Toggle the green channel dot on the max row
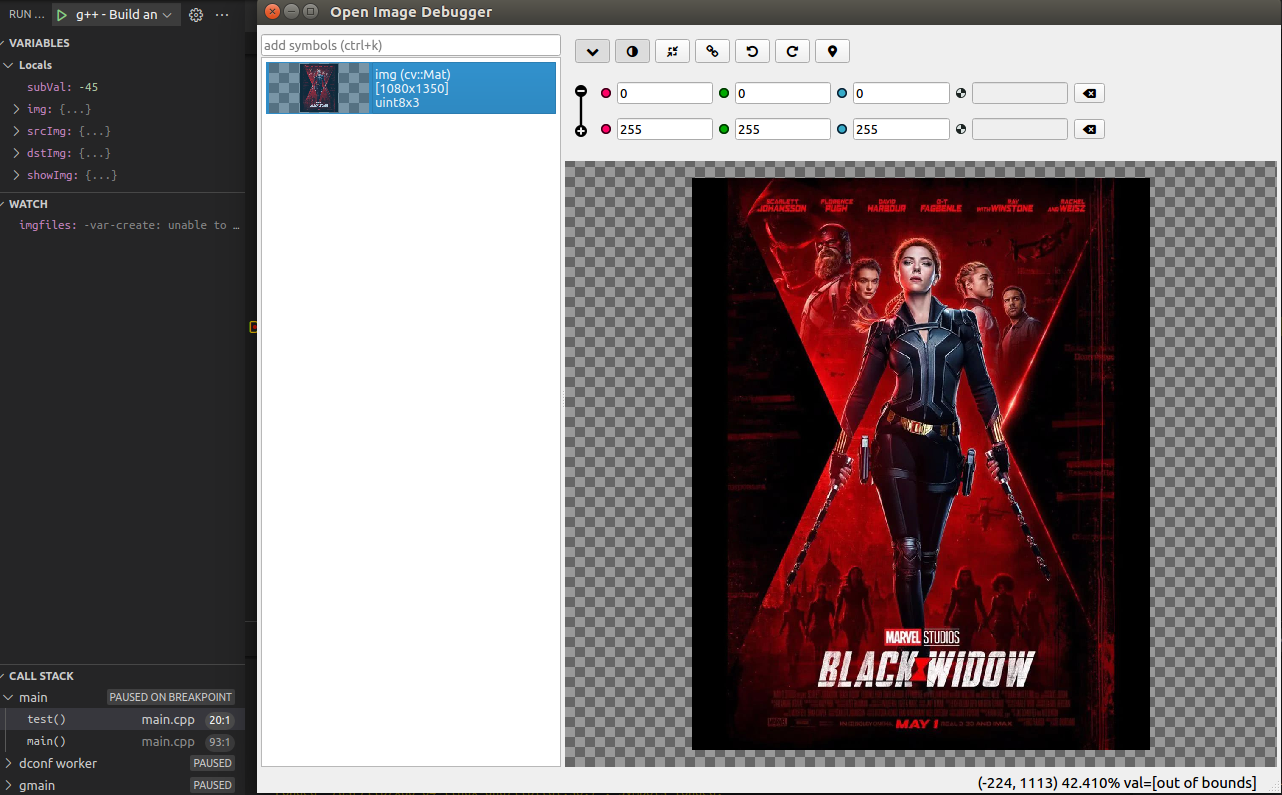This screenshot has width=1282, height=795. click(x=723, y=128)
